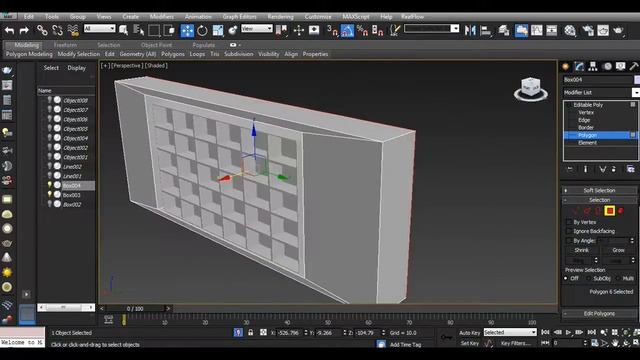The width and height of the screenshot is (640, 360).
Task: Select SubObj preview selection radio
Action: point(589,278)
